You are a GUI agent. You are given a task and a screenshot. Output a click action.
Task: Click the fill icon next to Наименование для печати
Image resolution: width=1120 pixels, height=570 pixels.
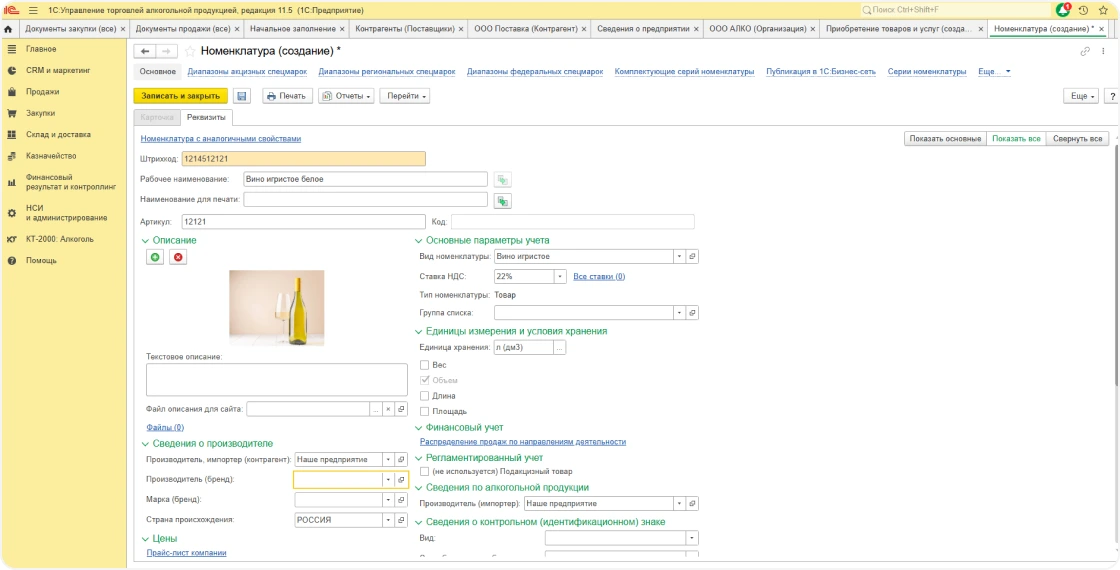point(503,201)
